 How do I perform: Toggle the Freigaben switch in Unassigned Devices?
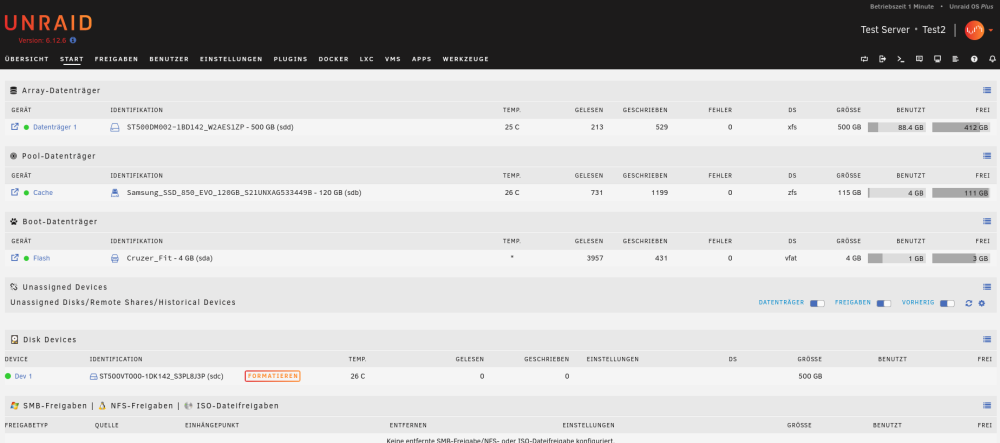coord(884,303)
